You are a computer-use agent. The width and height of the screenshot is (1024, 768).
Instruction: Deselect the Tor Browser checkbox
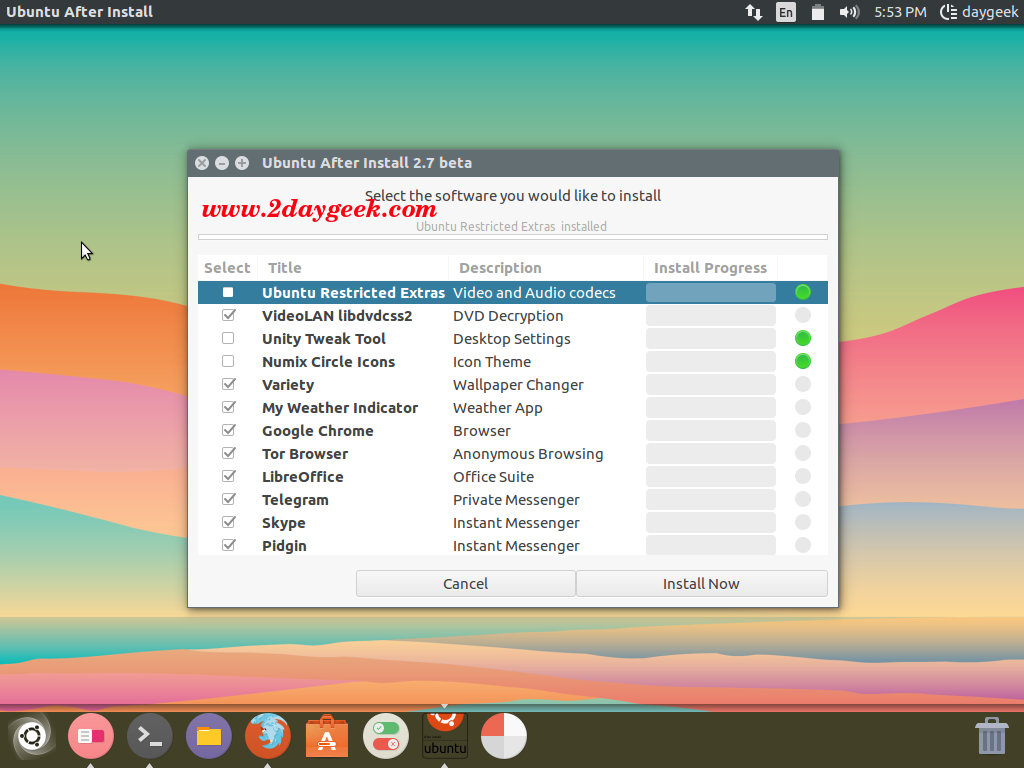pos(228,453)
